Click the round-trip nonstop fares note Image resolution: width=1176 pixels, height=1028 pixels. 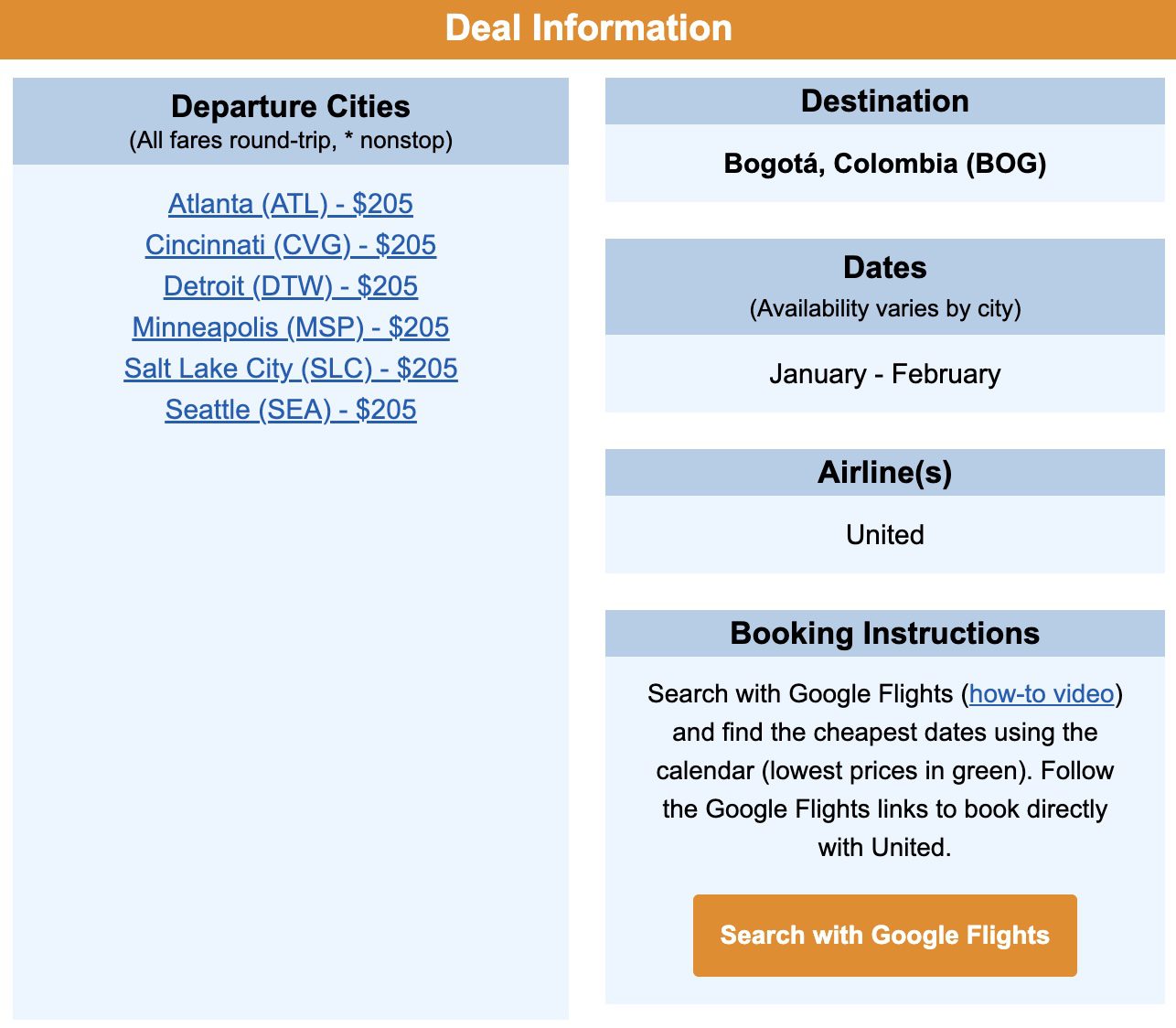290,140
